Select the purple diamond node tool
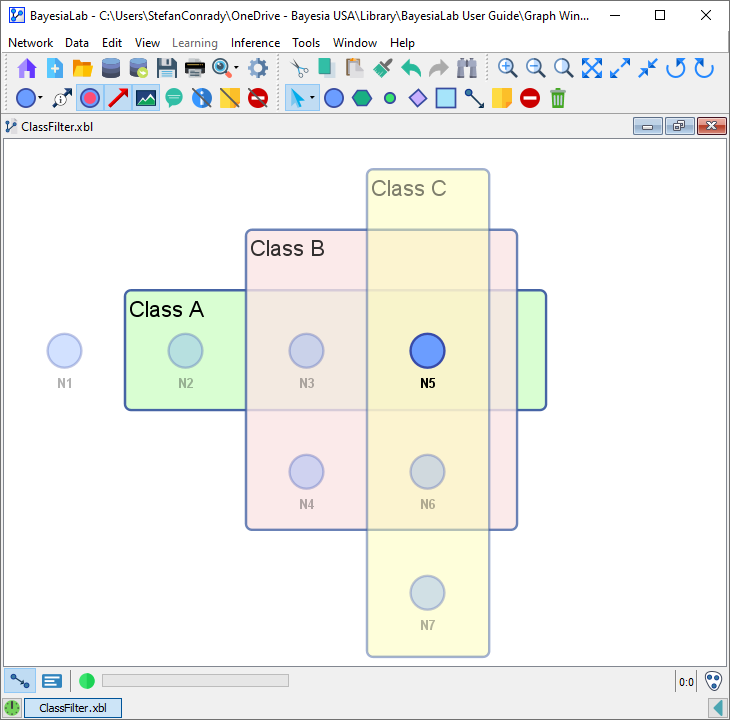The height and width of the screenshot is (720, 730). pyautogui.click(x=418, y=98)
